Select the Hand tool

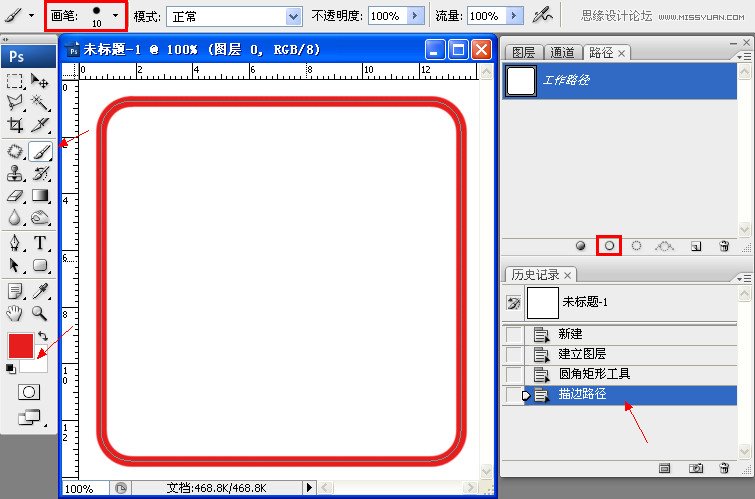(x=15, y=314)
